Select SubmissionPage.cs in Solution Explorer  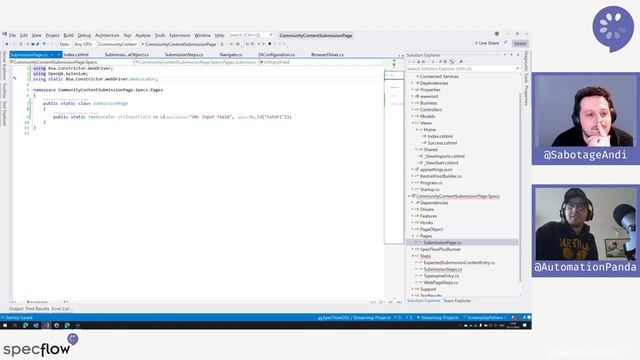tap(442, 242)
